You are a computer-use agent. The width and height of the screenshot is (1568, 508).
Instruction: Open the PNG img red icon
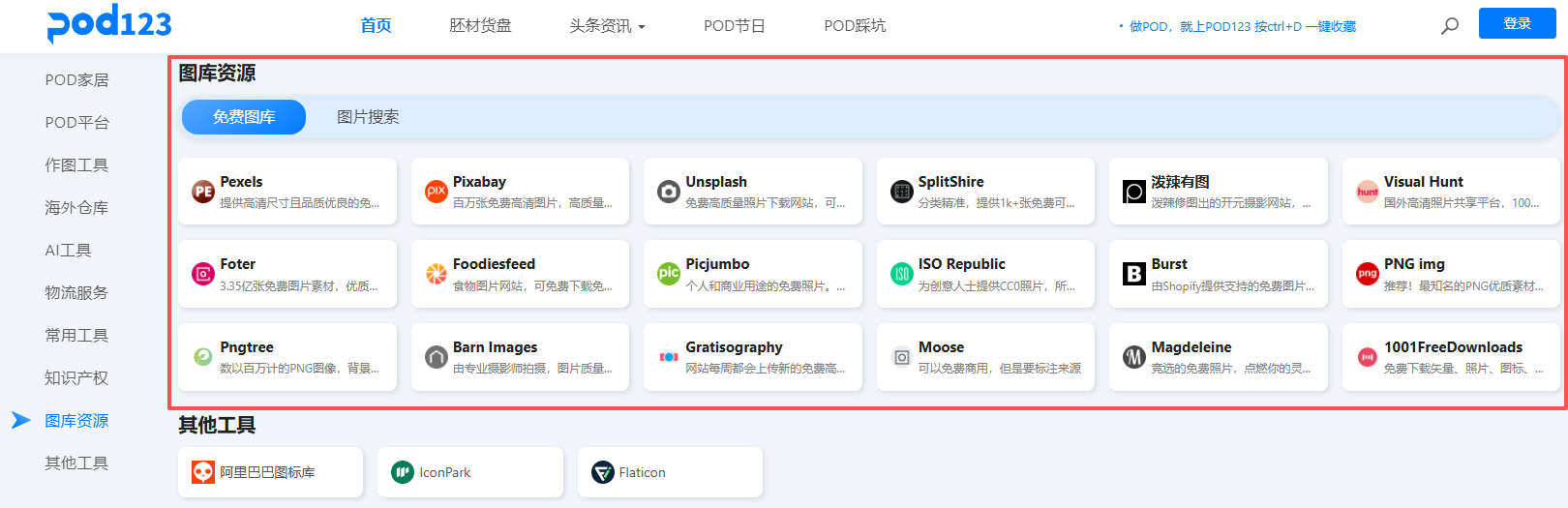coord(1367,274)
